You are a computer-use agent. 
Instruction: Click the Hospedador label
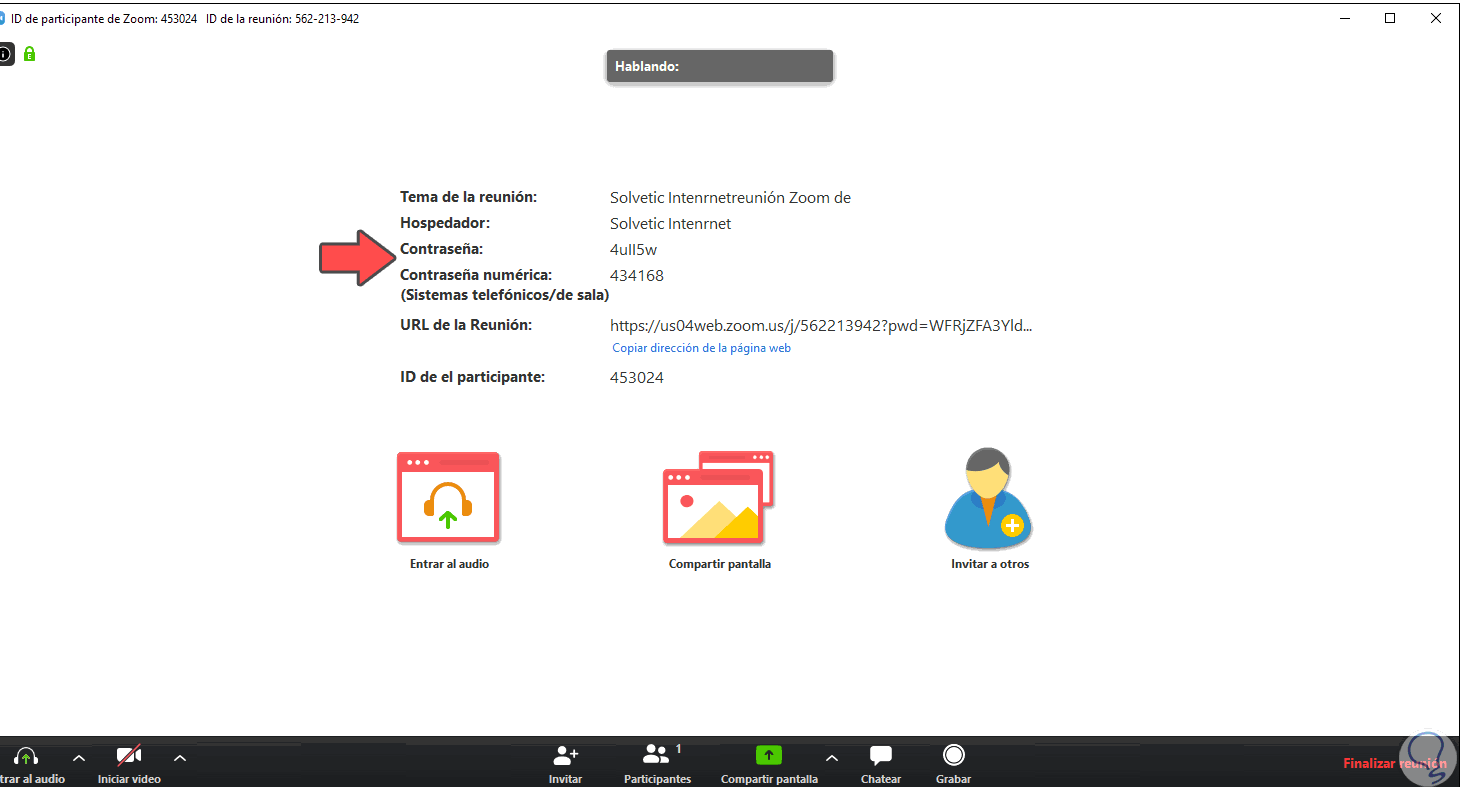click(x=445, y=223)
